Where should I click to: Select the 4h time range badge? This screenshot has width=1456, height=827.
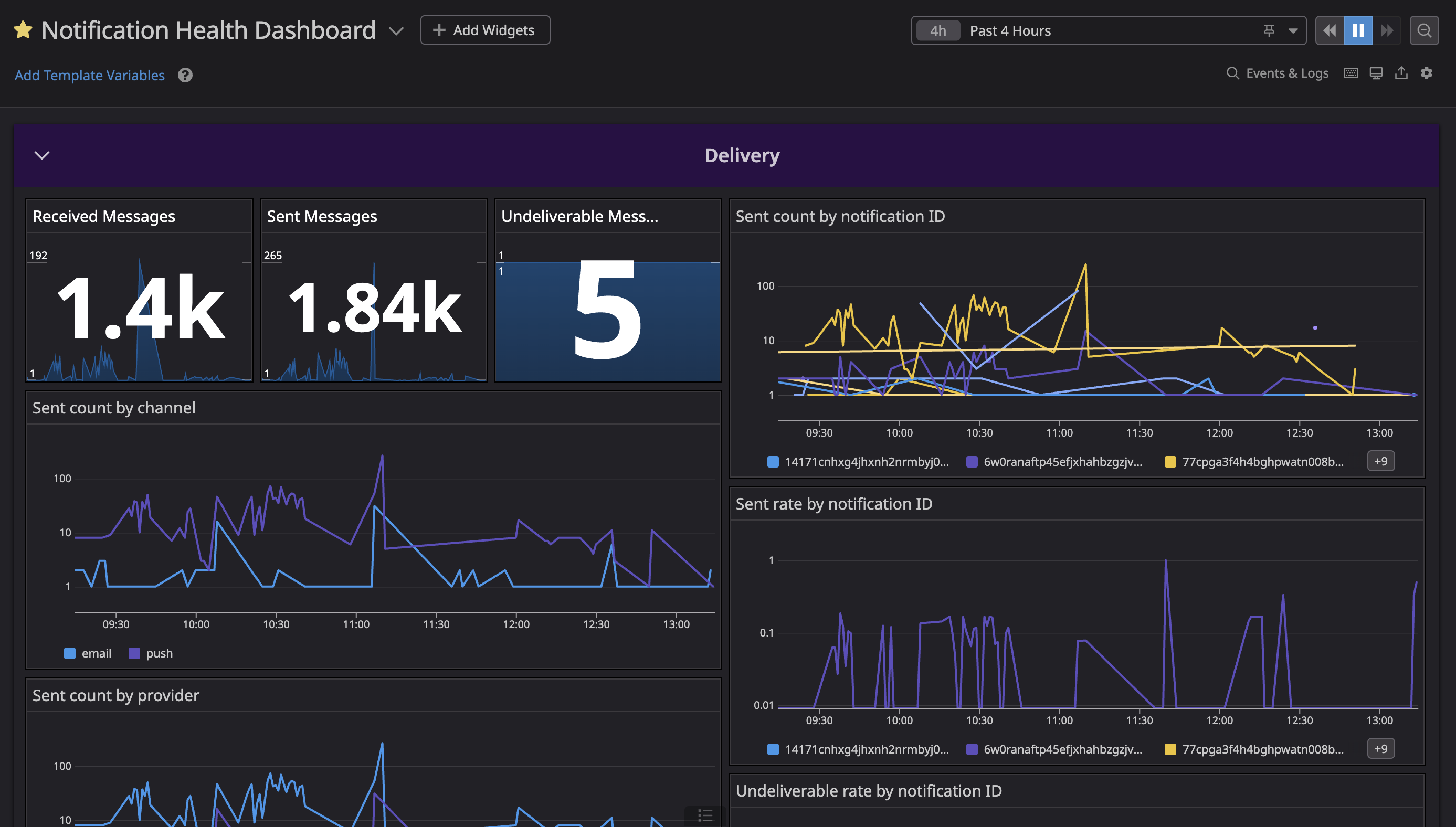(938, 30)
